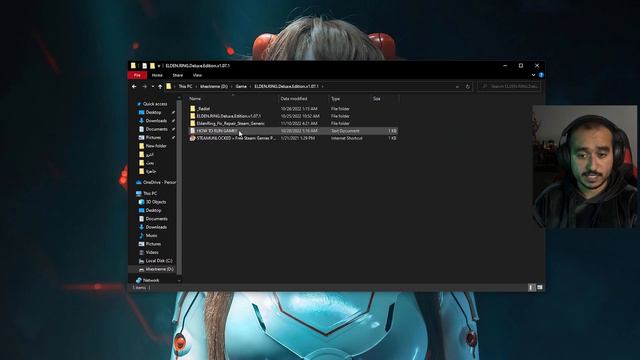Select the STEAMUNLOCKED internet shortcut file

click(236, 138)
